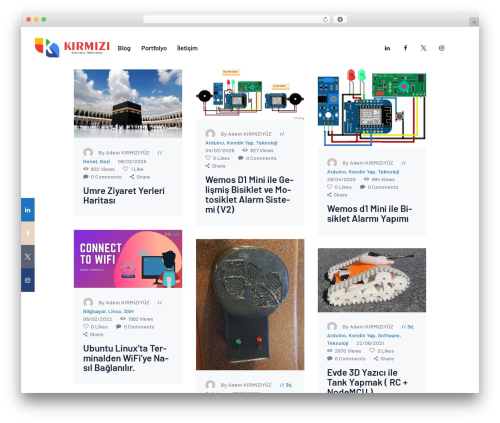Share via Instagram in the floating sidebar
500x423 pixels.
[x=28, y=280]
